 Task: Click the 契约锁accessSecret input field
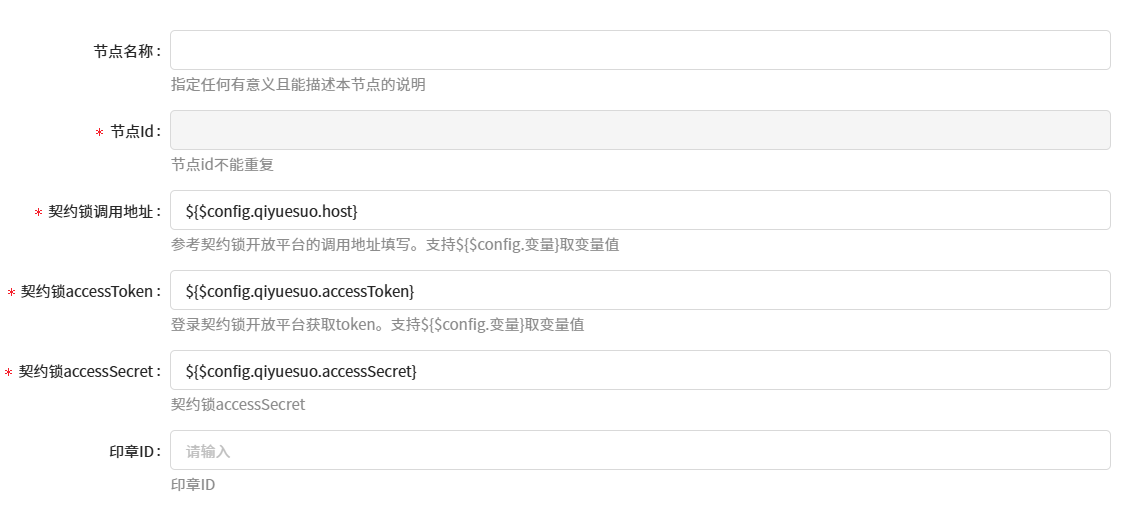(640, 370)
